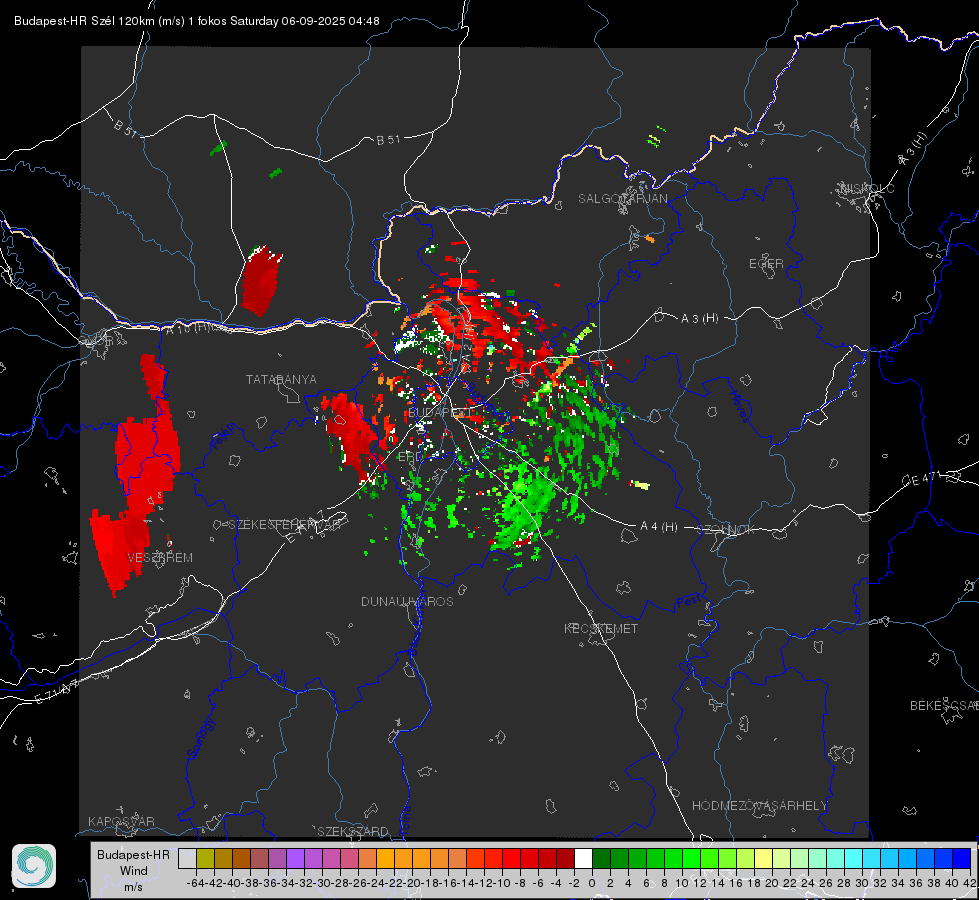
Task: Click the 'A 3 (H)' label near Miskolc
Action: pos(912,149)
